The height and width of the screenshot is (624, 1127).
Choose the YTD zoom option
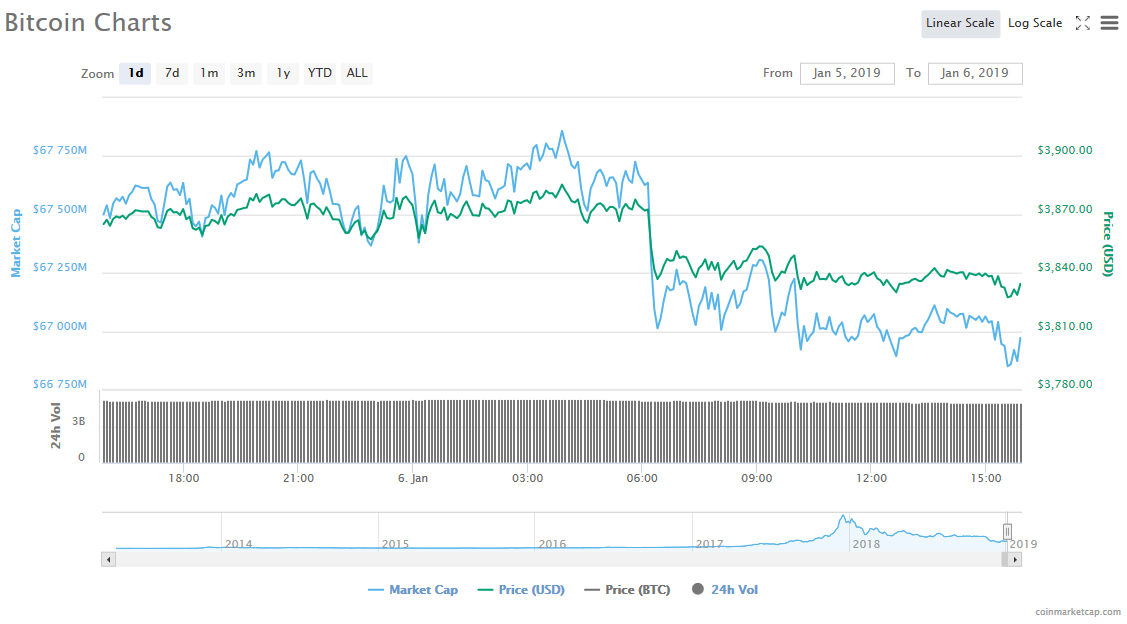coord(320,73)
